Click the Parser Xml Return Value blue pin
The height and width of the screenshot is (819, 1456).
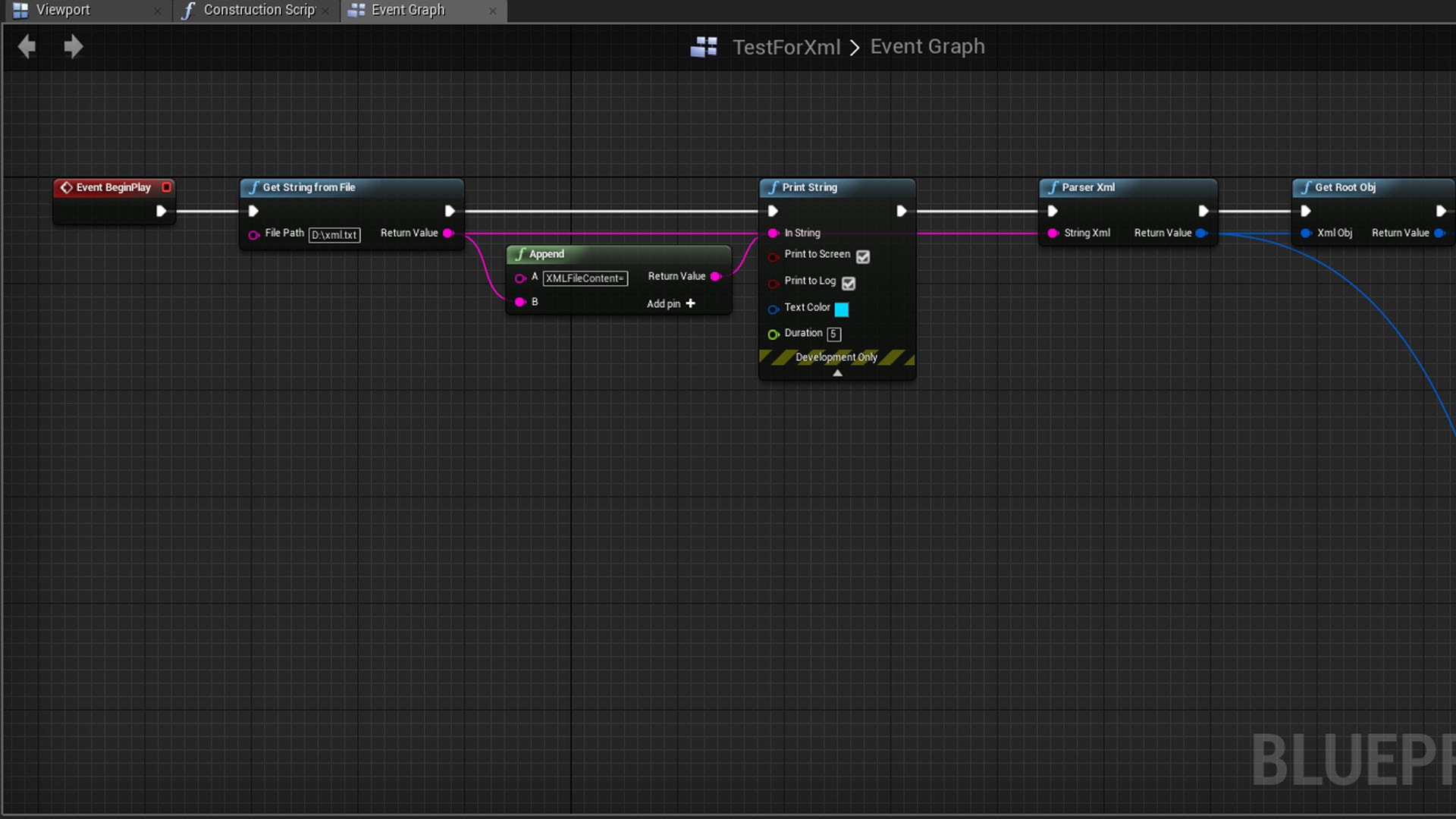pyautogui.click(x=1201, y=233)
